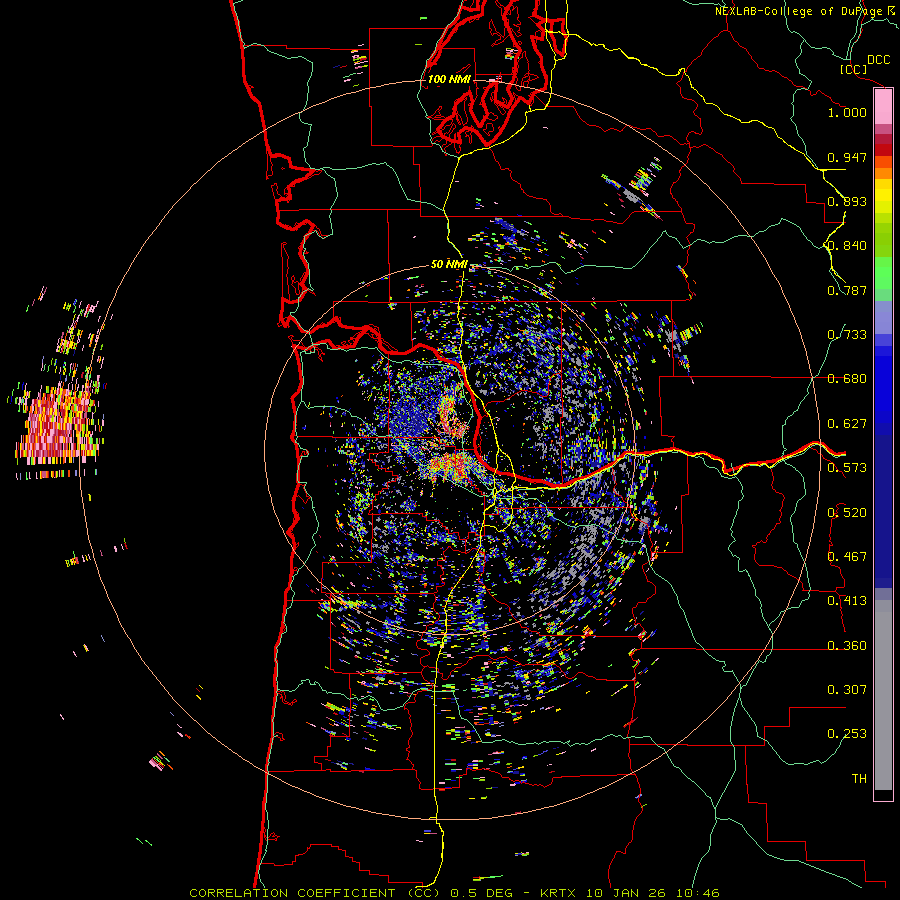
Task: Select the 0.787 scale value
Action: [847, 290]
